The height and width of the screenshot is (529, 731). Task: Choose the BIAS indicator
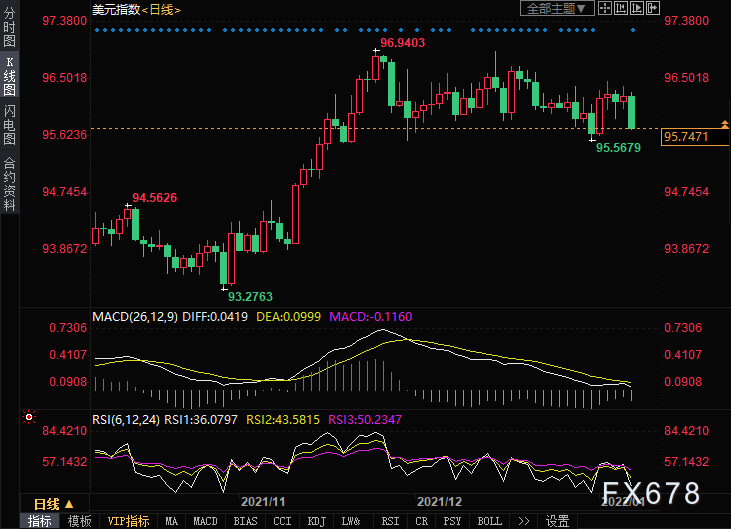coord(246,521)
